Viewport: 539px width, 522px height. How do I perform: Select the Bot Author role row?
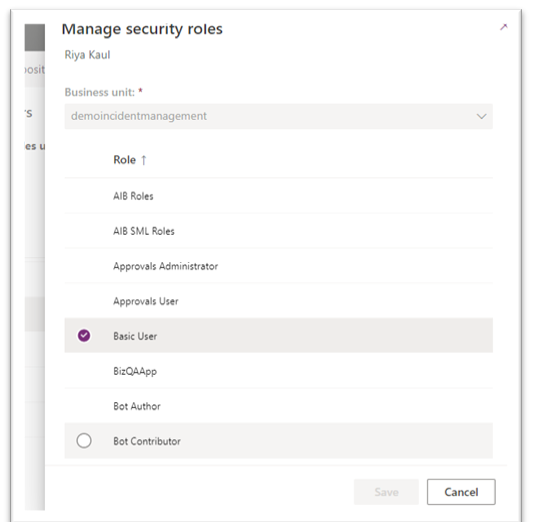tap(278, 406)
